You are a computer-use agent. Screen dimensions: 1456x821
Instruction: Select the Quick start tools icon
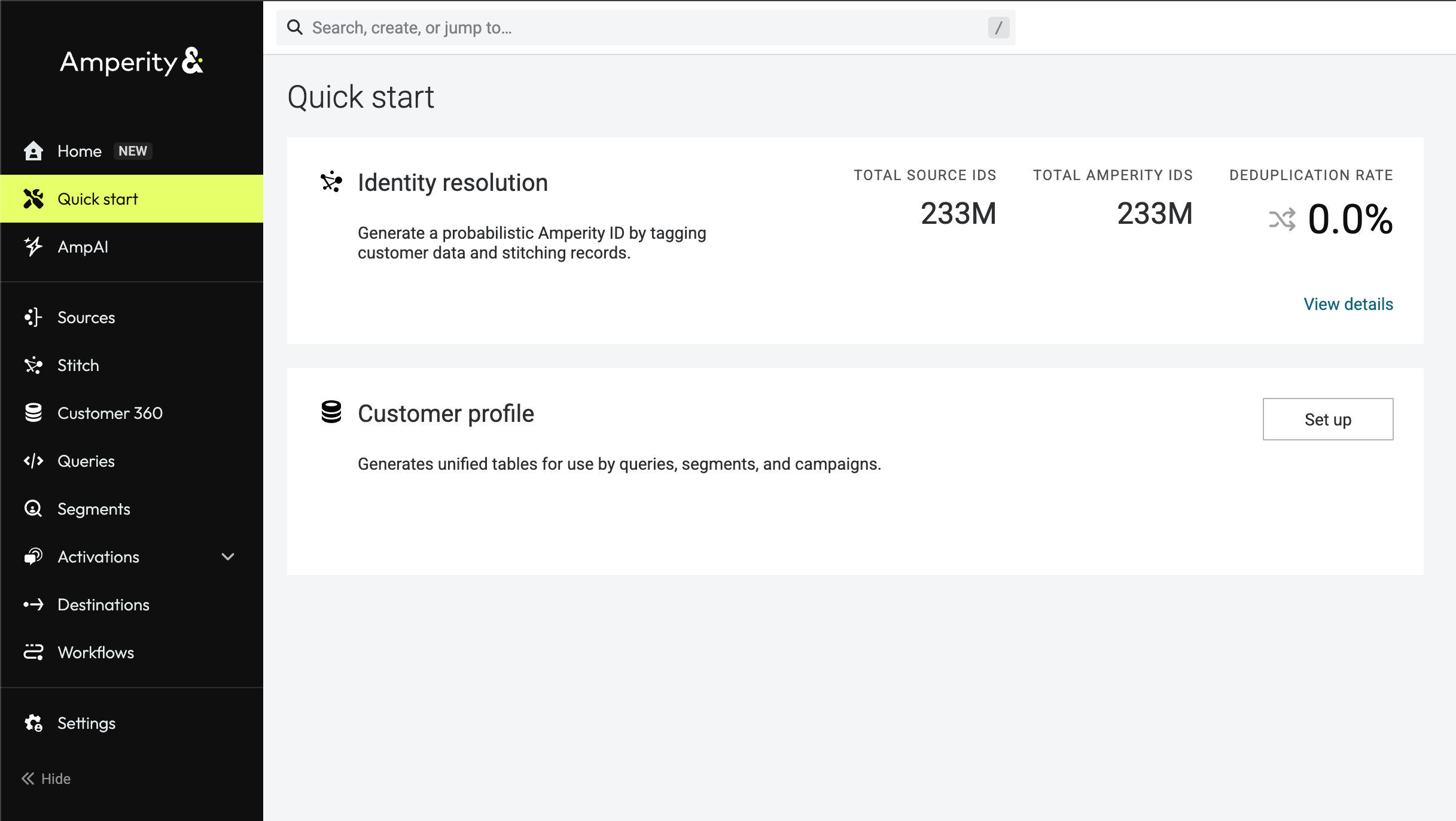click(33, 199)
